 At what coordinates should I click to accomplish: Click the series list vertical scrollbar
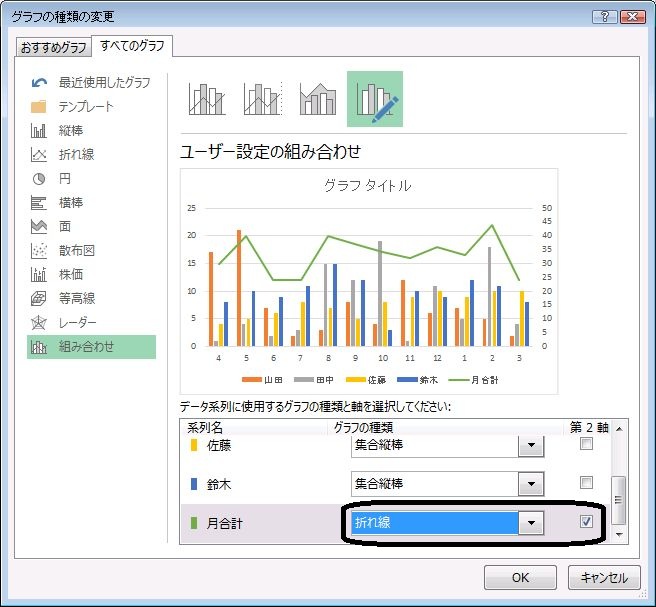point(619,493)
